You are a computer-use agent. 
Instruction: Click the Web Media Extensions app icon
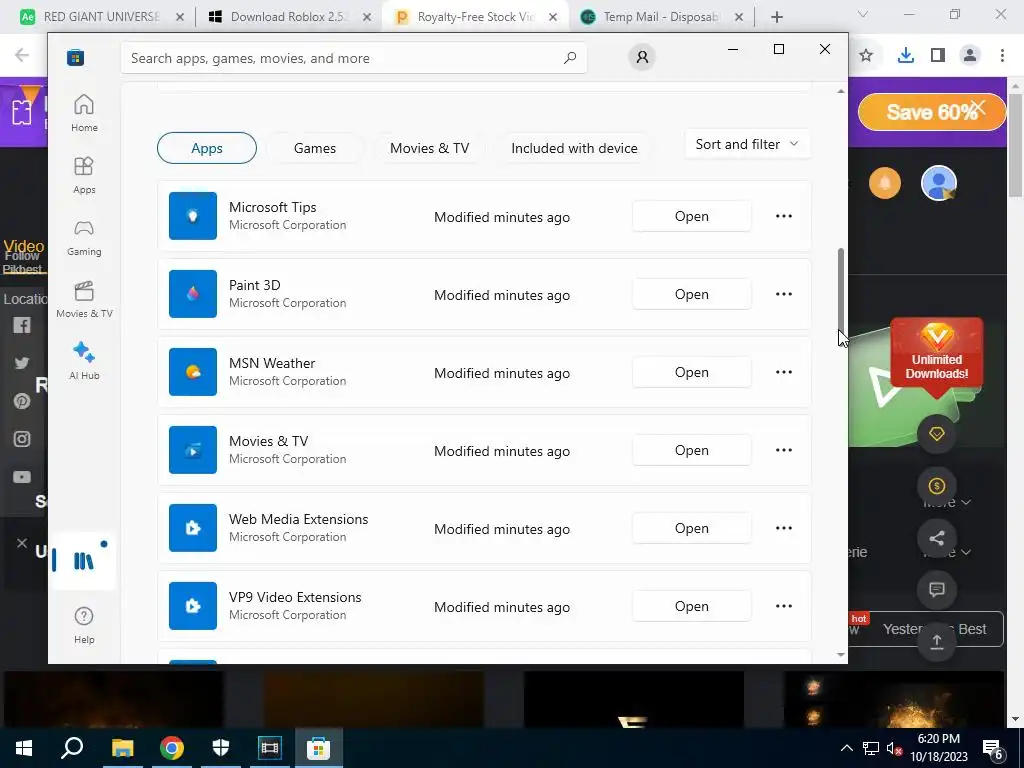[193, 528]
